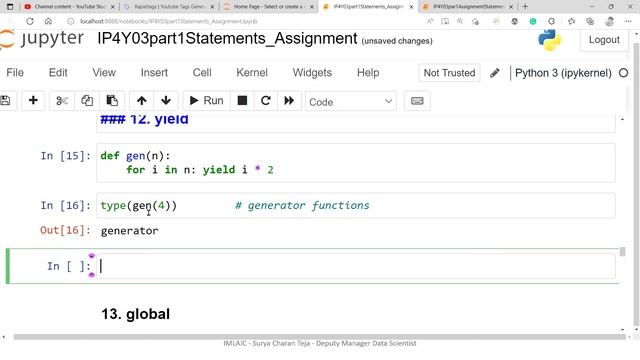Click the def gen(n) code cell
This screenshot has height=360, width=640.
tap(356, 163)
